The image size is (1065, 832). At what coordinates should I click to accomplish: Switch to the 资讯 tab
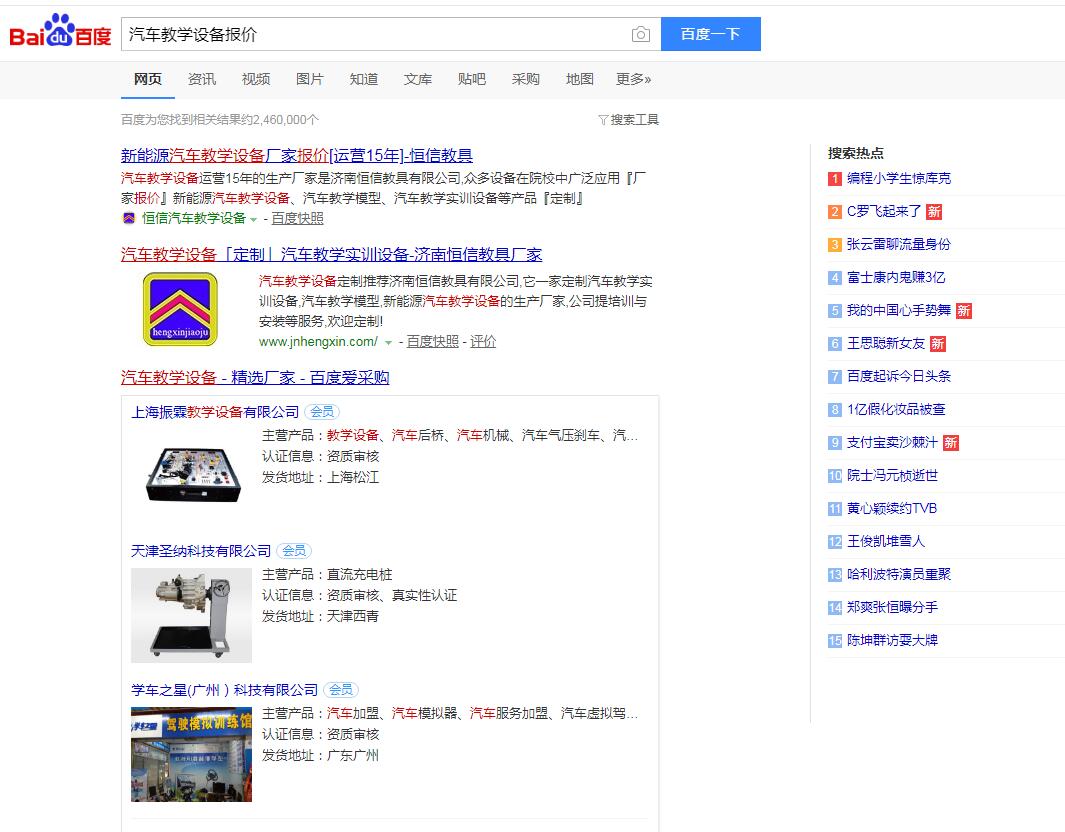click(202, 79)
